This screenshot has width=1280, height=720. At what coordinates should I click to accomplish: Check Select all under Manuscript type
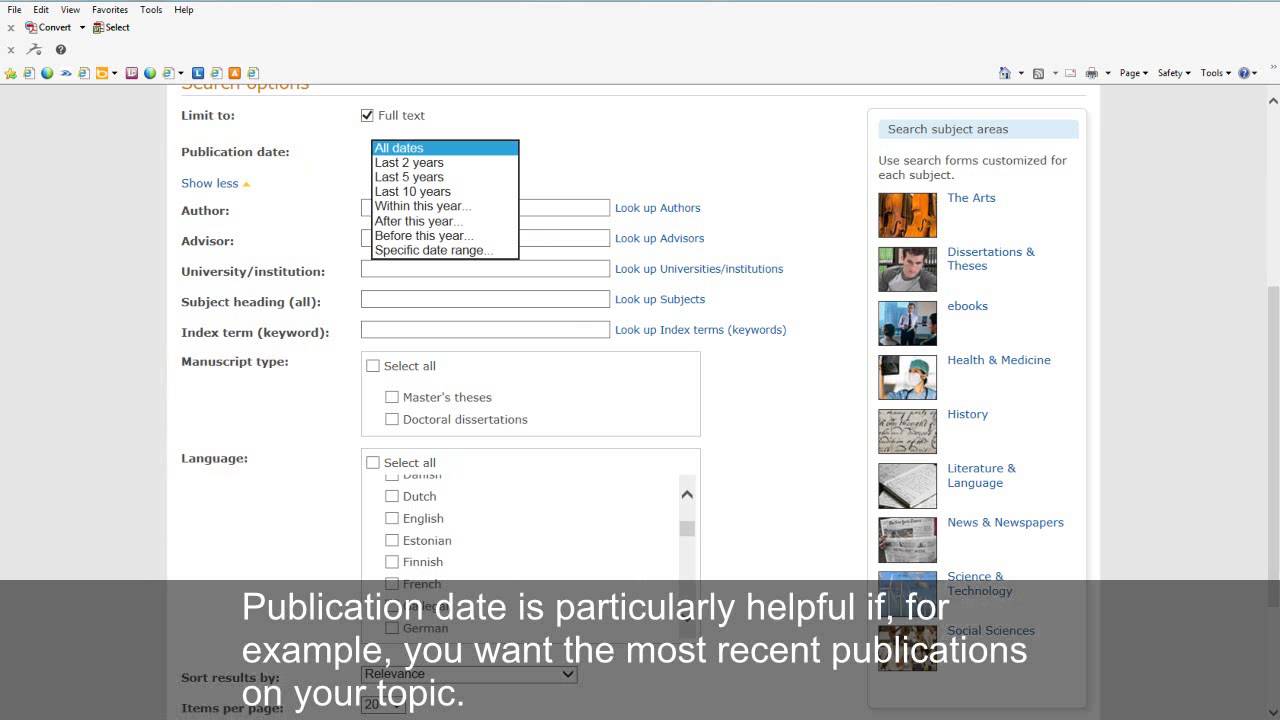[373, 366]
